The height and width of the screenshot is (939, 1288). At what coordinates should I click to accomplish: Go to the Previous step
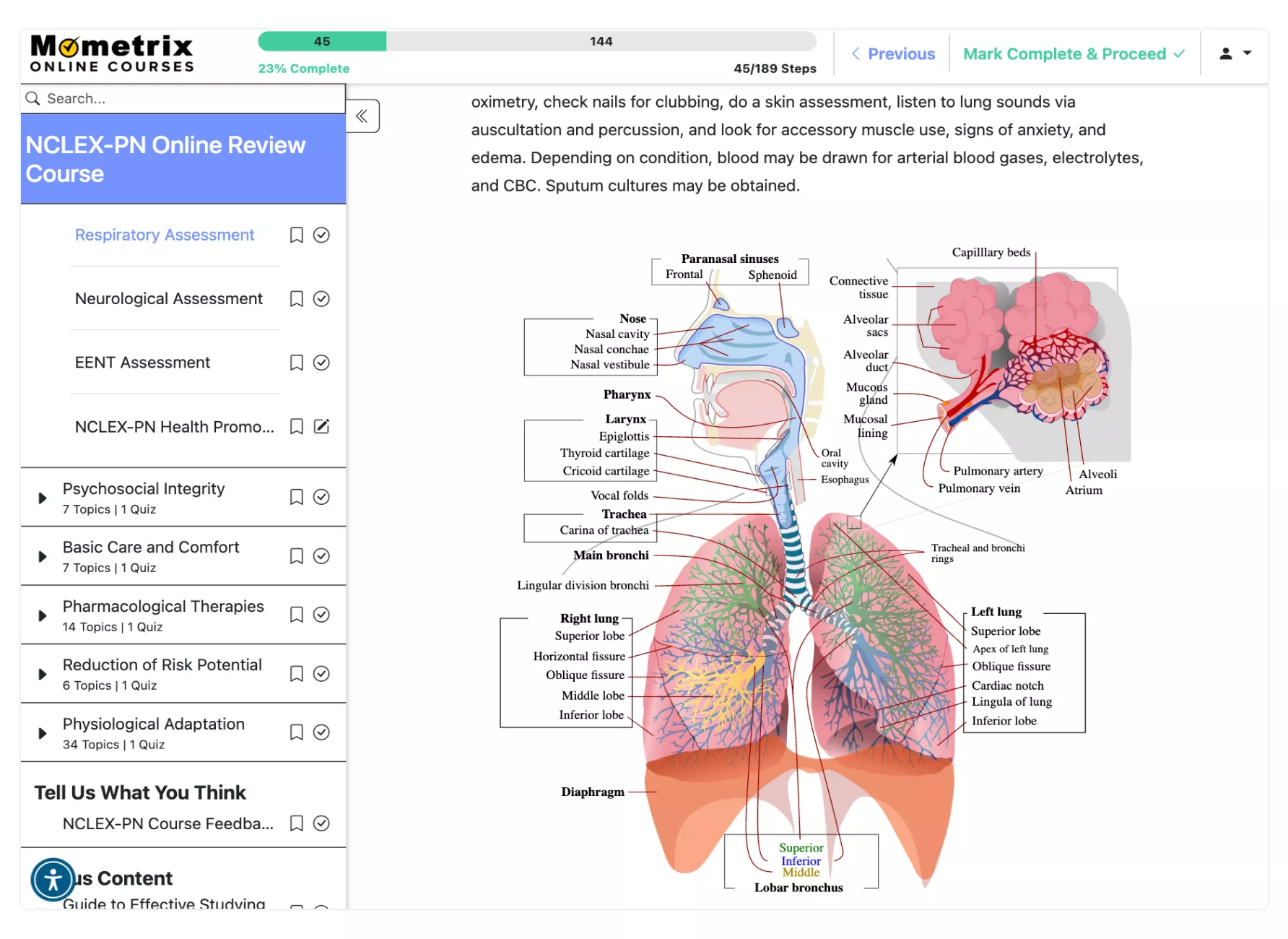(893, 54)
